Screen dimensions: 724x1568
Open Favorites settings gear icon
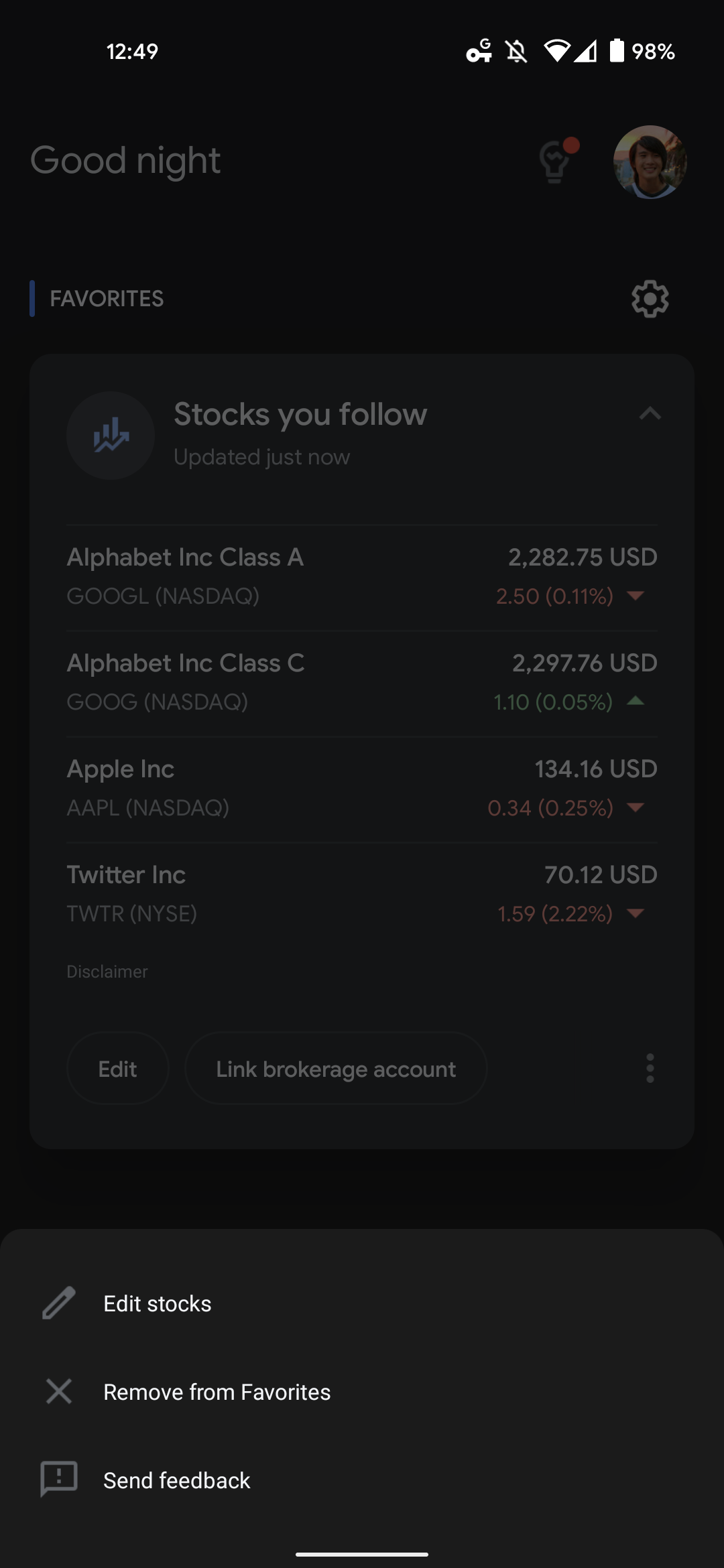(650, 299)
